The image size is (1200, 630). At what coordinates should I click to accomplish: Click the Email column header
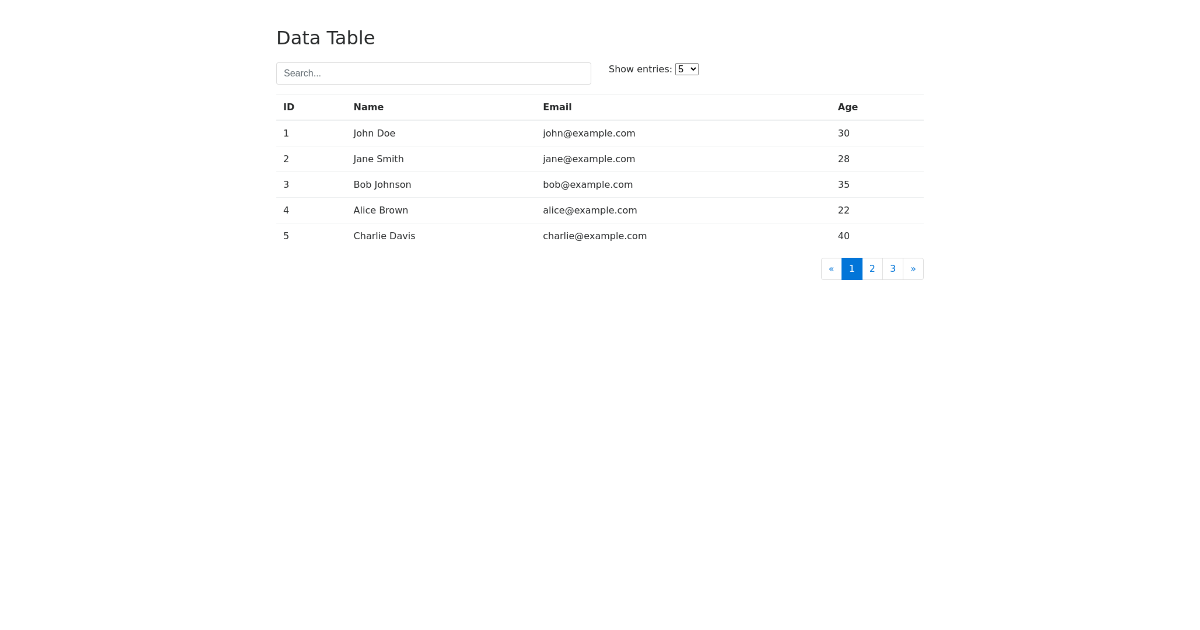click(557, 107)
